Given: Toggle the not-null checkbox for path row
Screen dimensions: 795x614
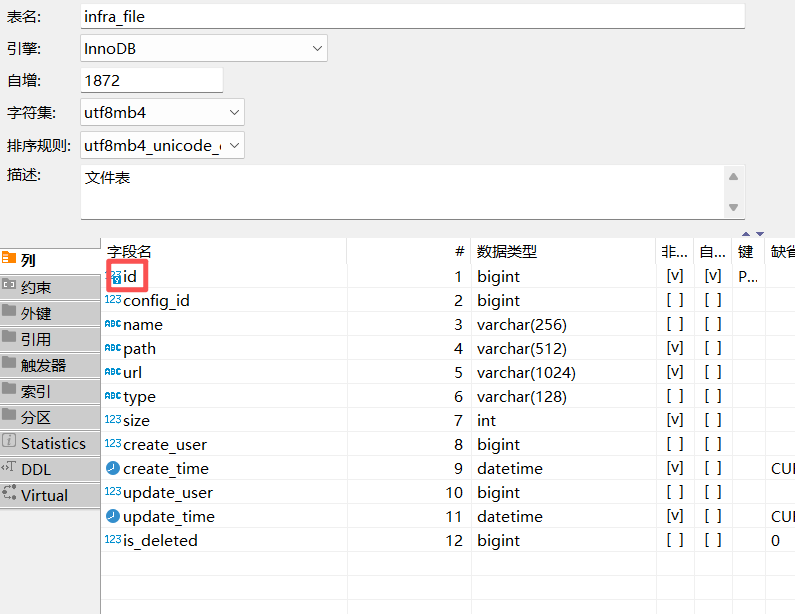Looking at the screenshot, I should pyautogui.click(x=675, y=348).
